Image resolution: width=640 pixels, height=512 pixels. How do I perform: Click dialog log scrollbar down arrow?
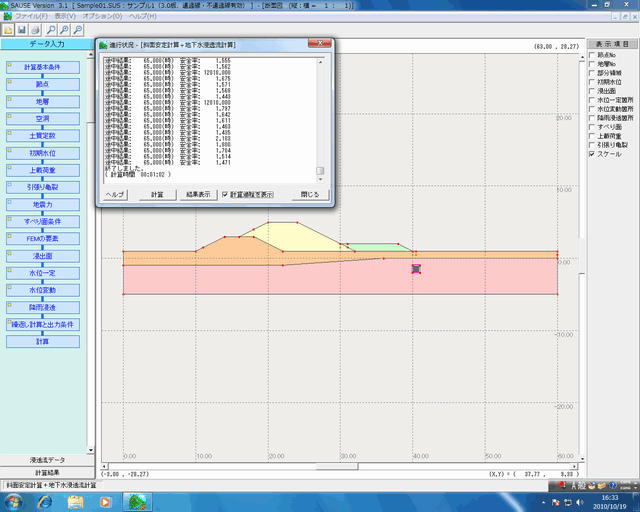pyautogui.click(x=320, y=179)
